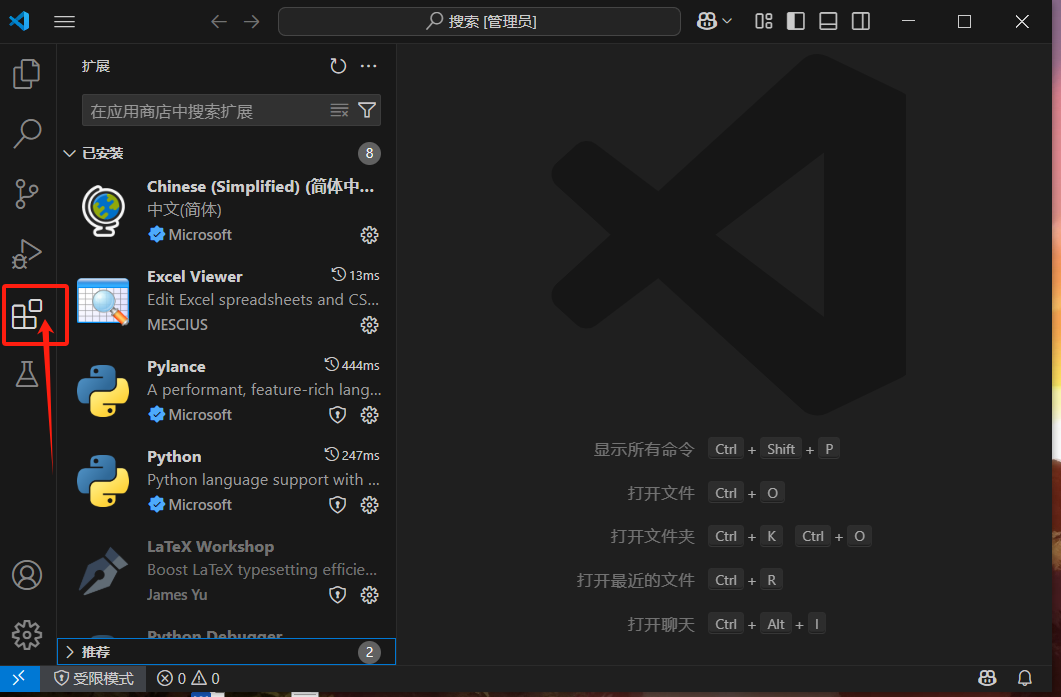Open the customize layout icon
The height and width of the screenshot is (697, 1061).
(764, 22)
